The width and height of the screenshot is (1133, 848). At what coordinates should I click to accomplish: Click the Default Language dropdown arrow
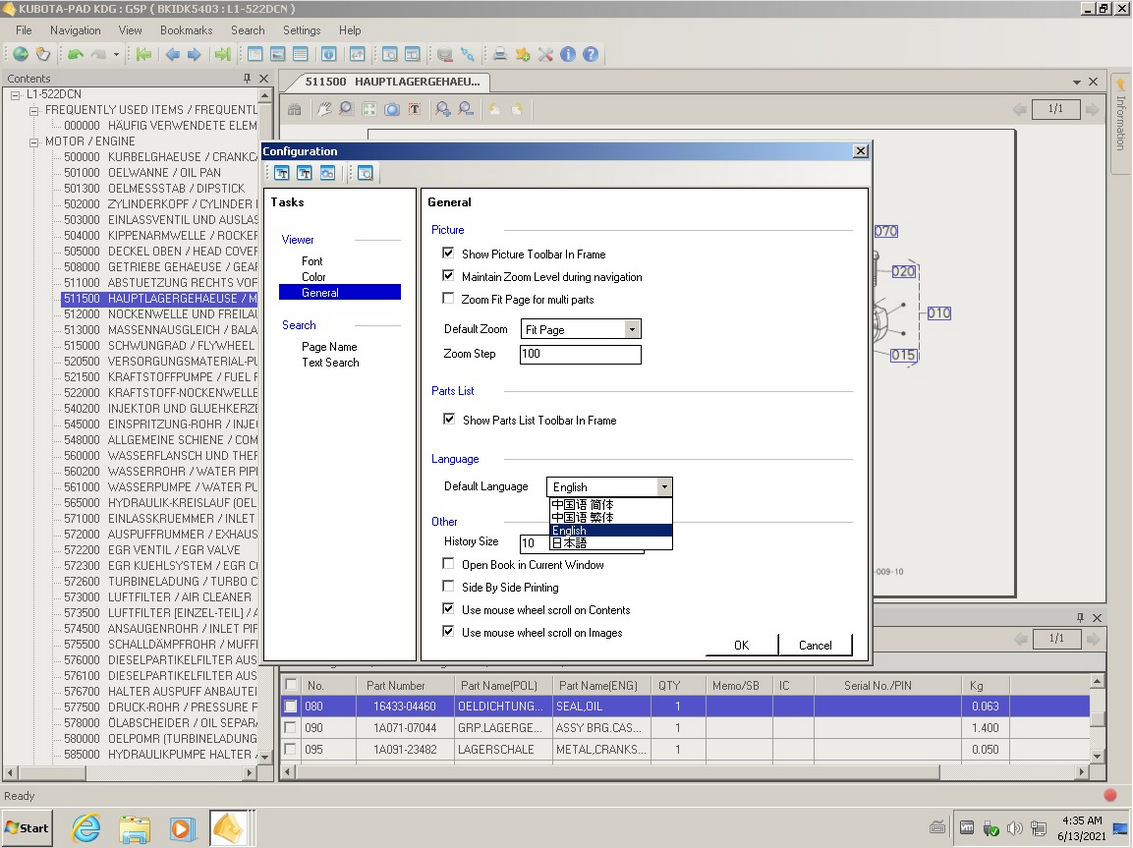click(664, 487)
